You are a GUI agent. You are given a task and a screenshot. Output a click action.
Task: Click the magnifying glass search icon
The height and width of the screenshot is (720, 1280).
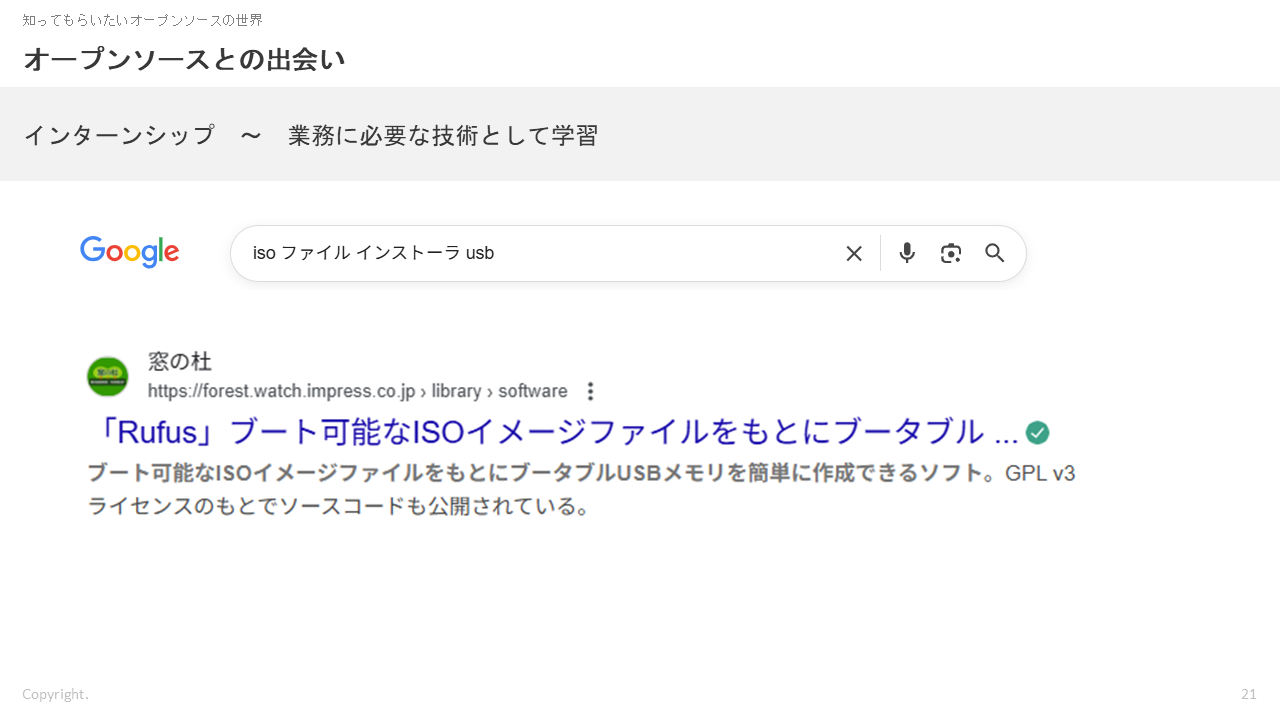995,253
